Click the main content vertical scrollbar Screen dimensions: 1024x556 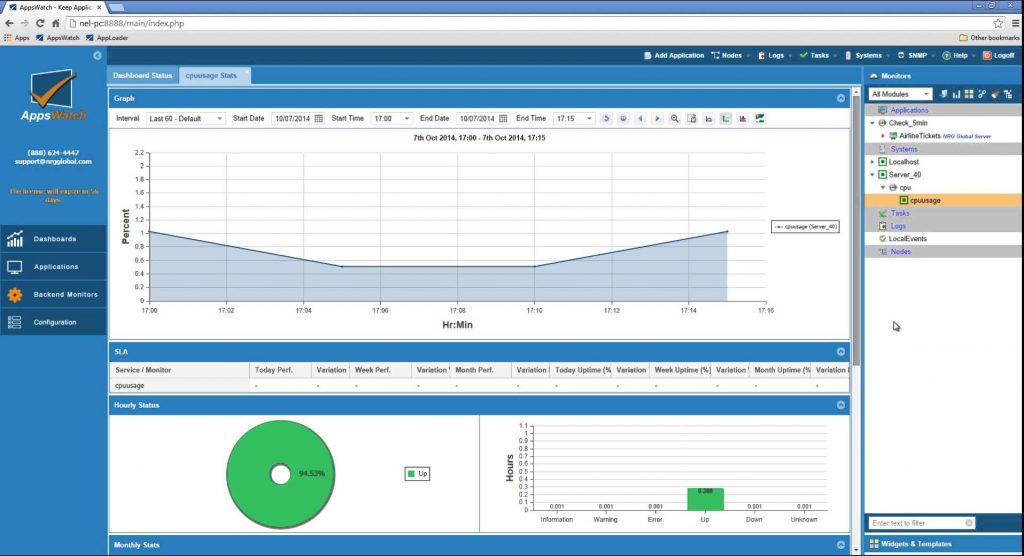(x=856, y=229)
